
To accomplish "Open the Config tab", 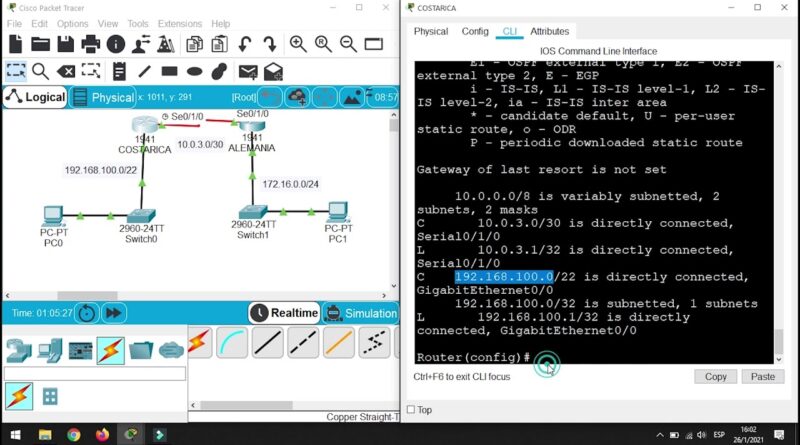I will pos(475,31).
